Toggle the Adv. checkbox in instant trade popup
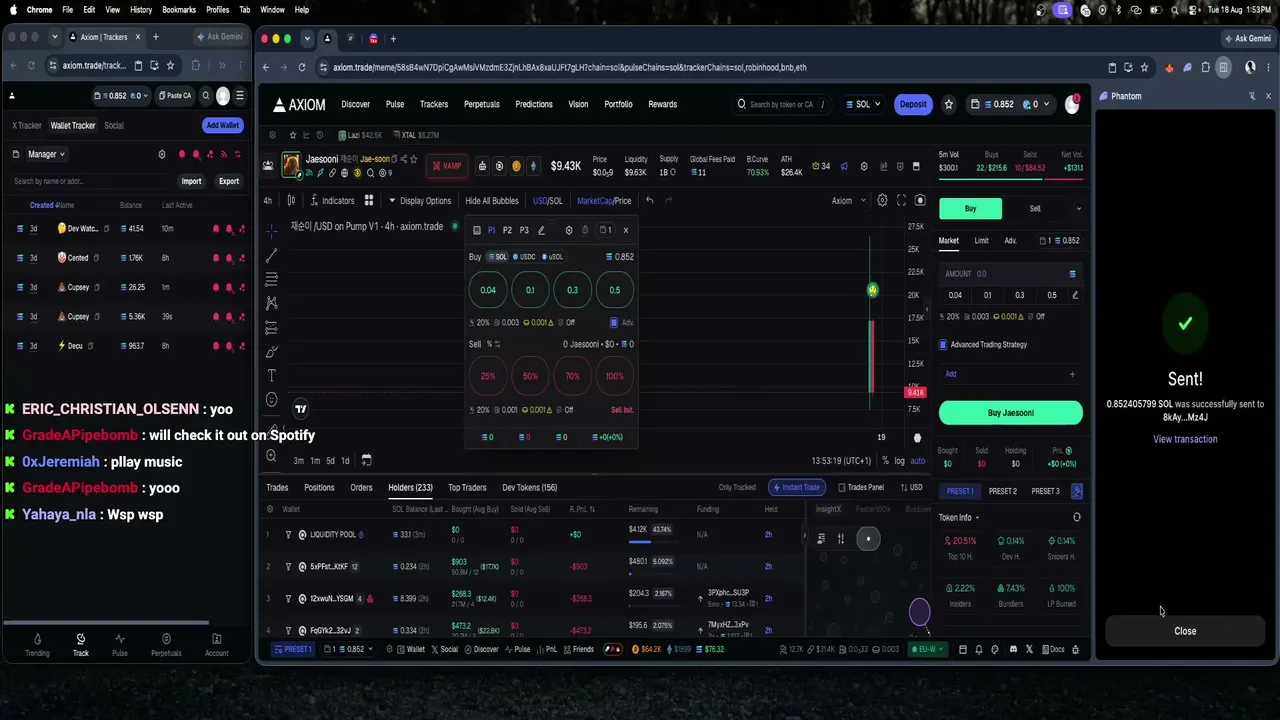 pos(614,323)
